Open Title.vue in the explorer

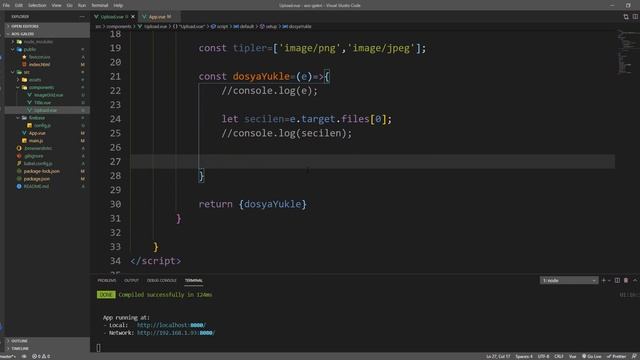point(42,102)
